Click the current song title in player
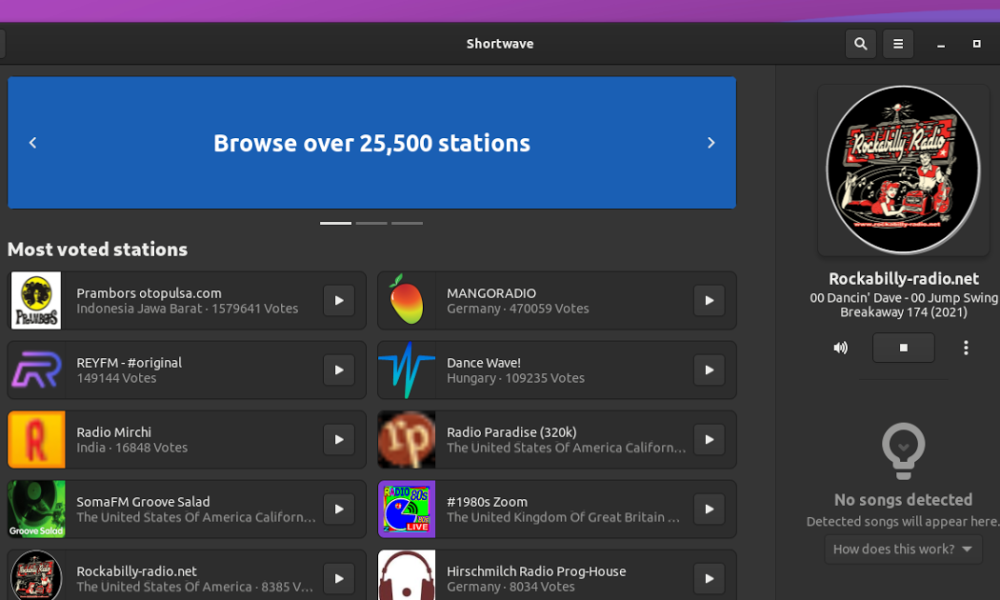 903,305
